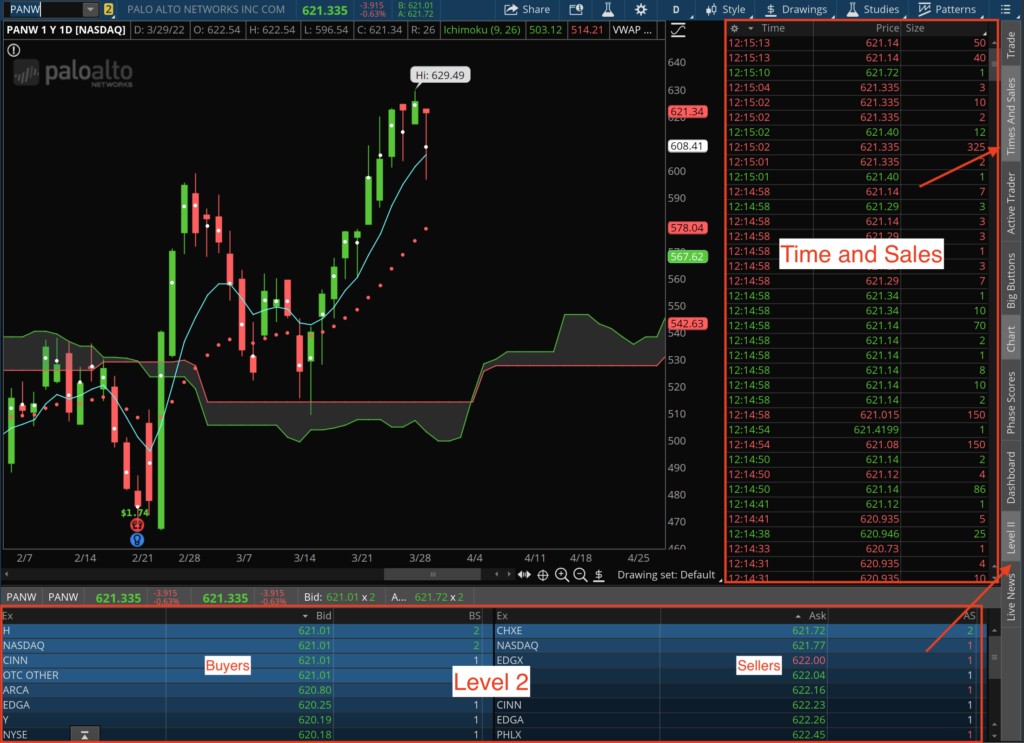Click the AS ask size column header
The height and width of the screenshot is (743, 1024).
click(969, 616)
